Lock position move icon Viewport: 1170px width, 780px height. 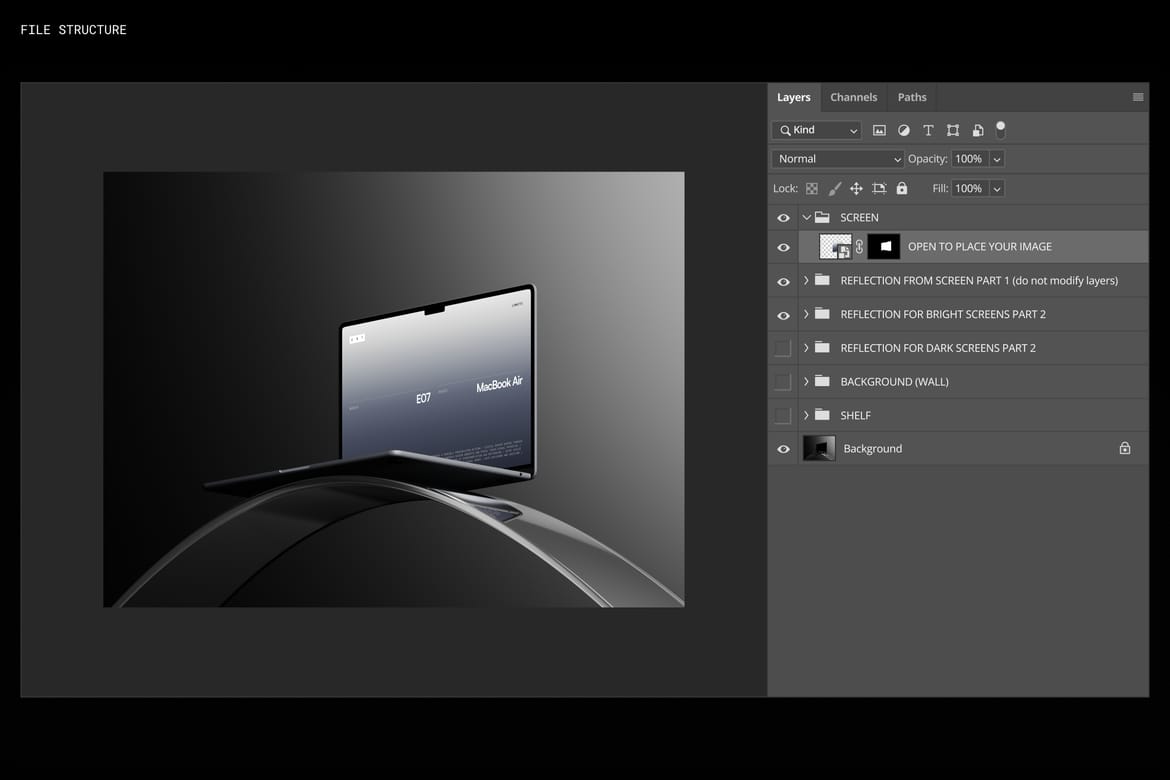856,189
